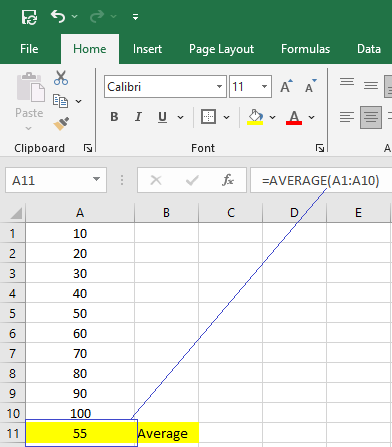Select Align Left icon
This screenshot has height=447, width=392.
tap(347, 117)
